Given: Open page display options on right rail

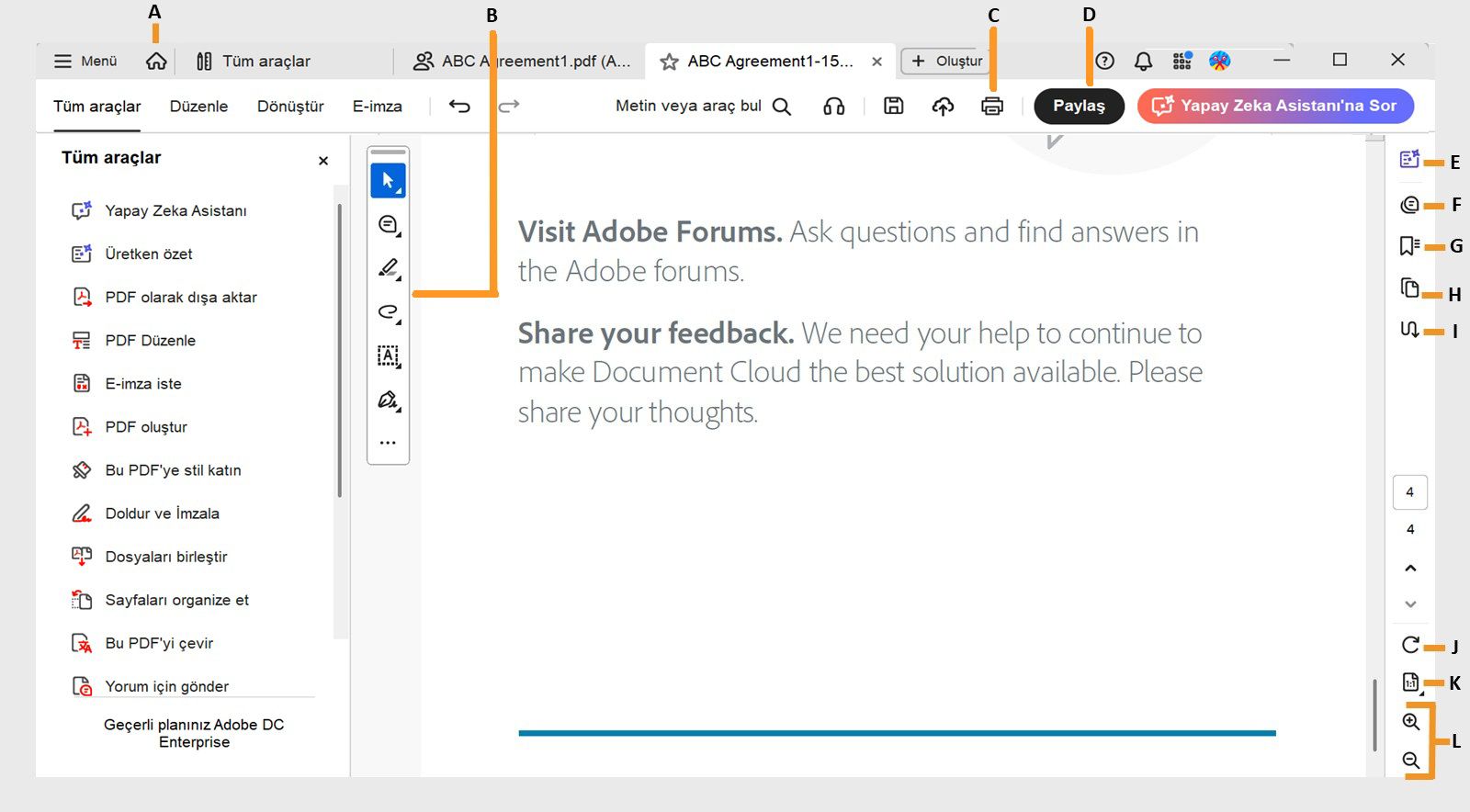Looking at the screenshot, I should tap(1410, 682).
